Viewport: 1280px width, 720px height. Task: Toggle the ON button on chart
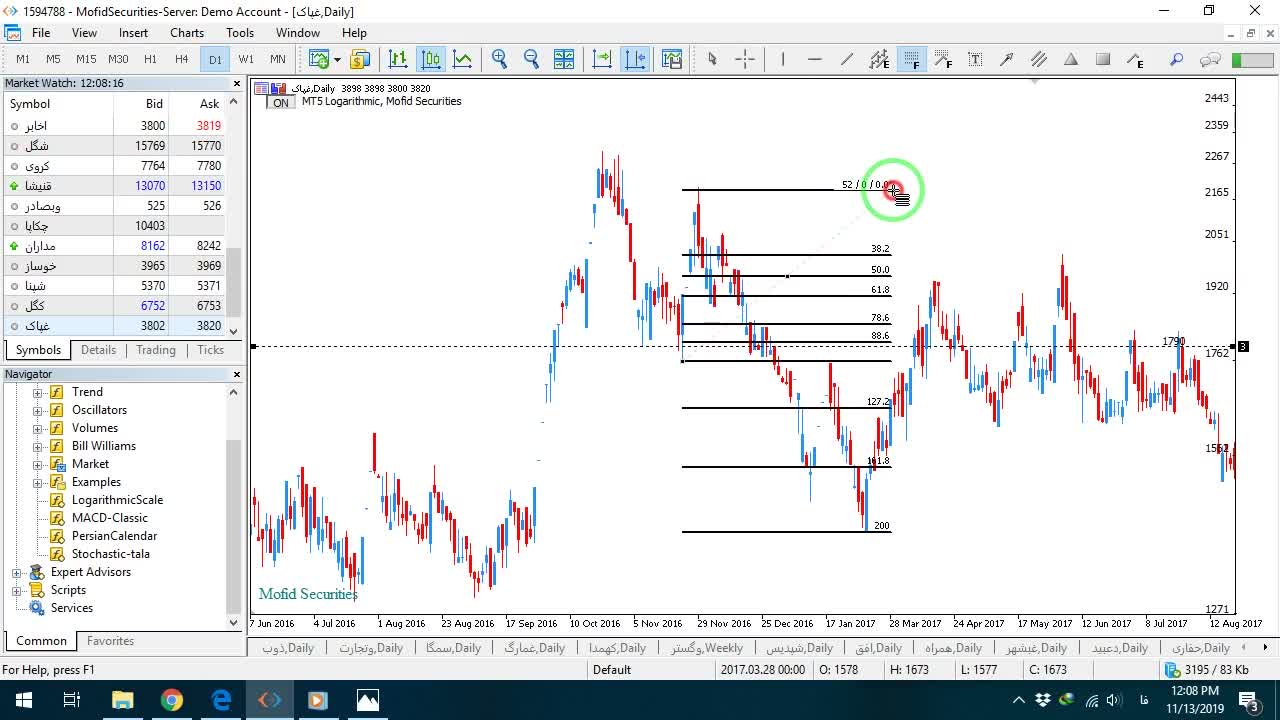tap(281, 103)
